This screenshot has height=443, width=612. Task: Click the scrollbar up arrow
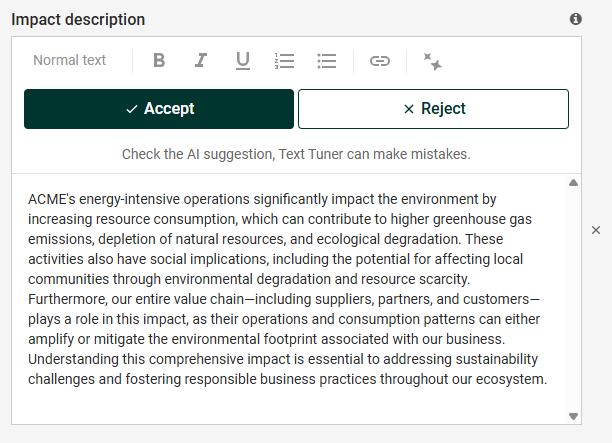(573, 183)
